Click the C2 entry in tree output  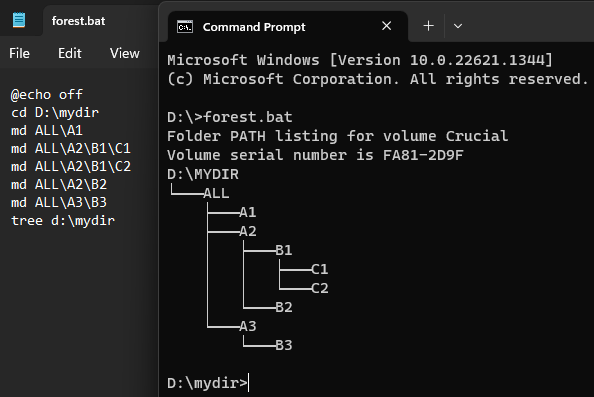pyautogui.click(x=320, y=288)
